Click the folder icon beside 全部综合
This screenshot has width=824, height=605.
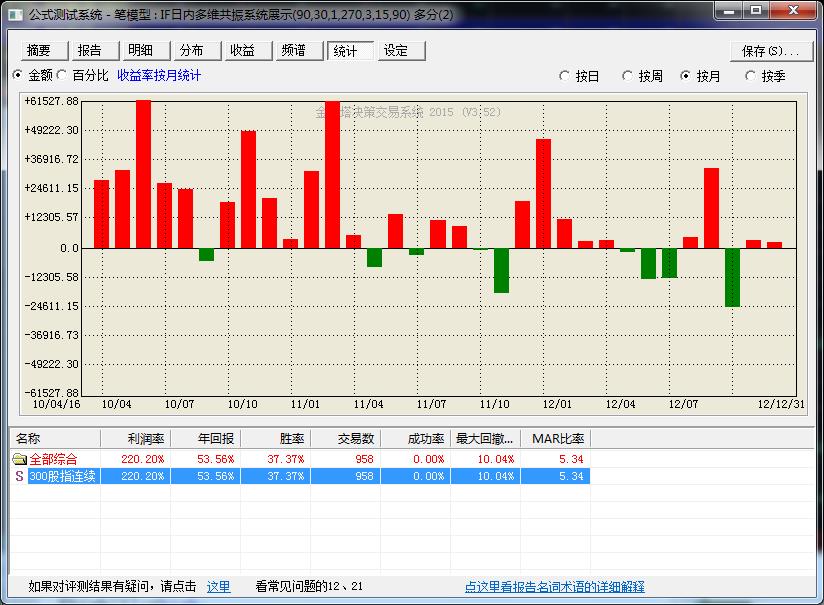point(19,459)
